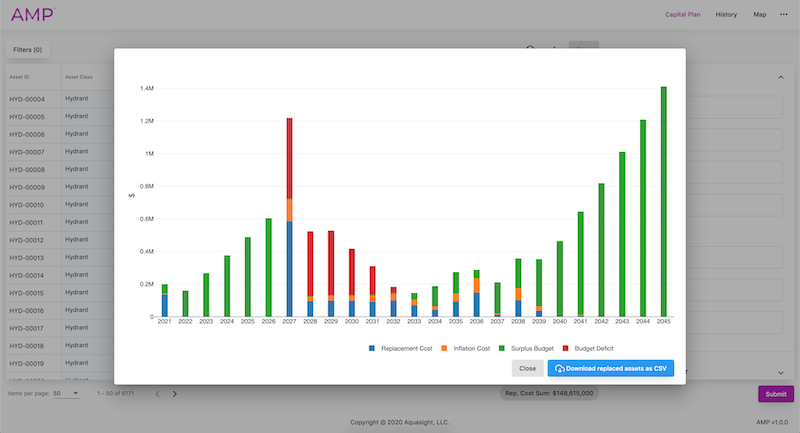The height and width of the screenshot is (433, 800).
Task: Expand the lower right panel chevron
Action: click(779, 372)
